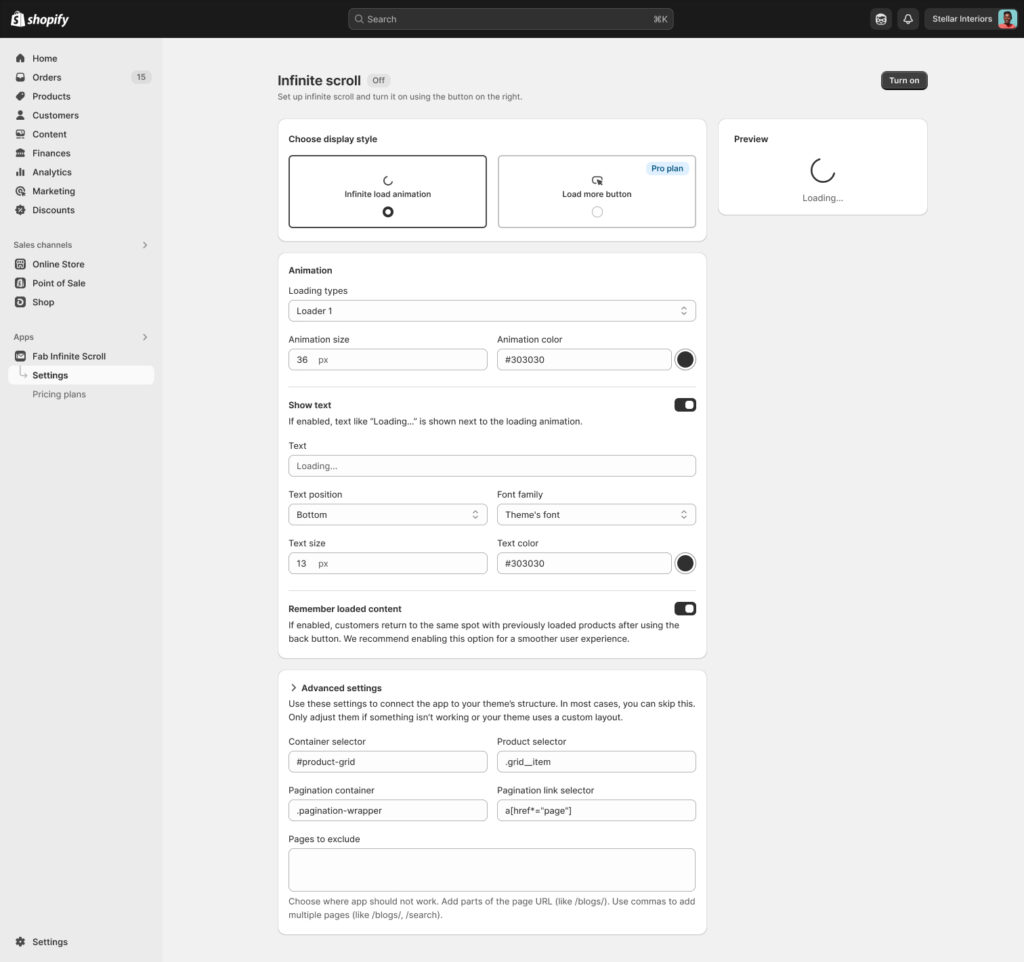
Task: Open Pricing plans sub-item
Action: coord(59,394)
